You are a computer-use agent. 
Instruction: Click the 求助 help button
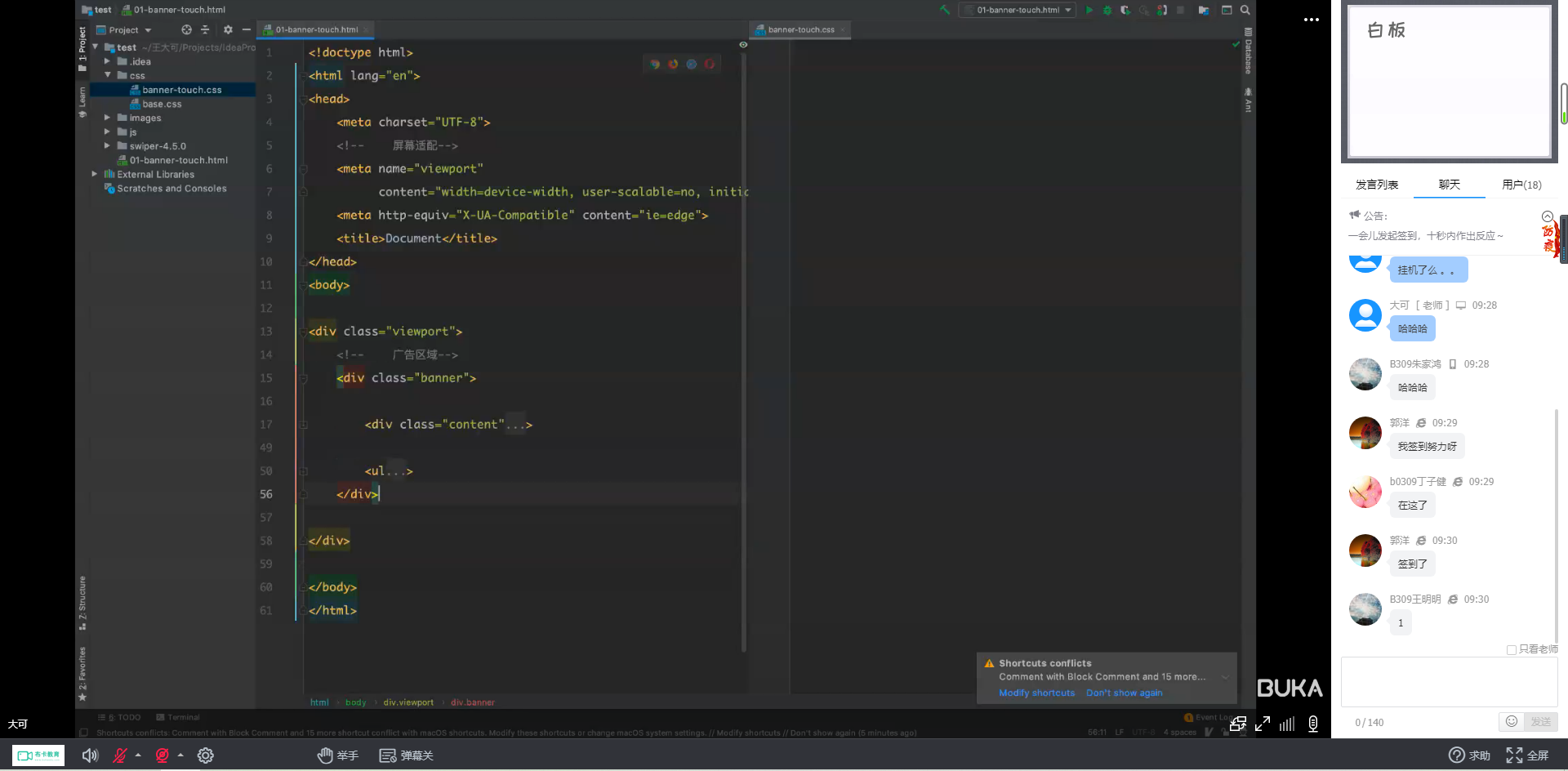(x=1469, y=755)
